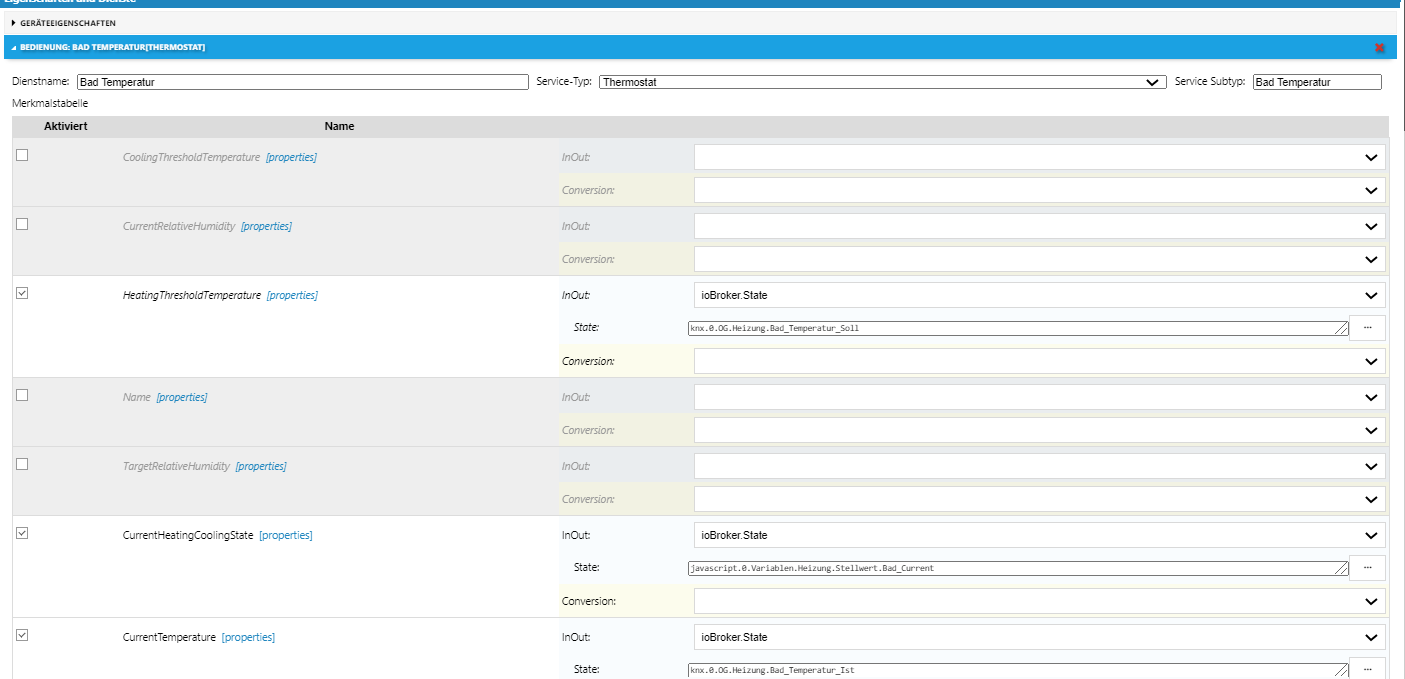The image size is (1405, 679).
Task: Select the CurrentTemperature characteristic name
Action: click(169, 637)
